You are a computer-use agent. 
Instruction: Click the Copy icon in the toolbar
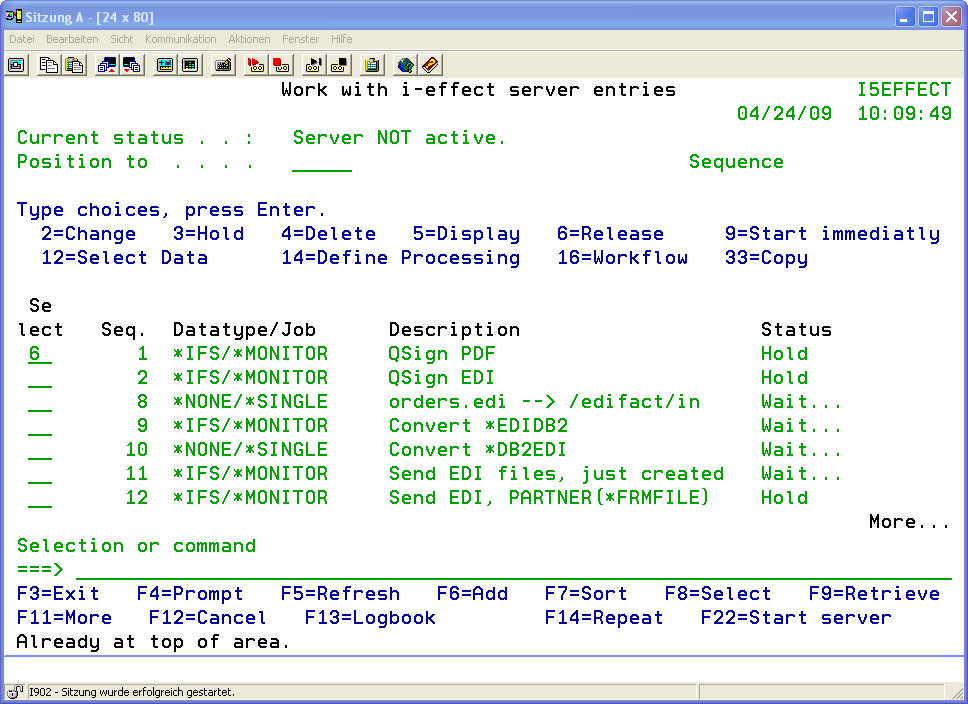pos(49,65)
